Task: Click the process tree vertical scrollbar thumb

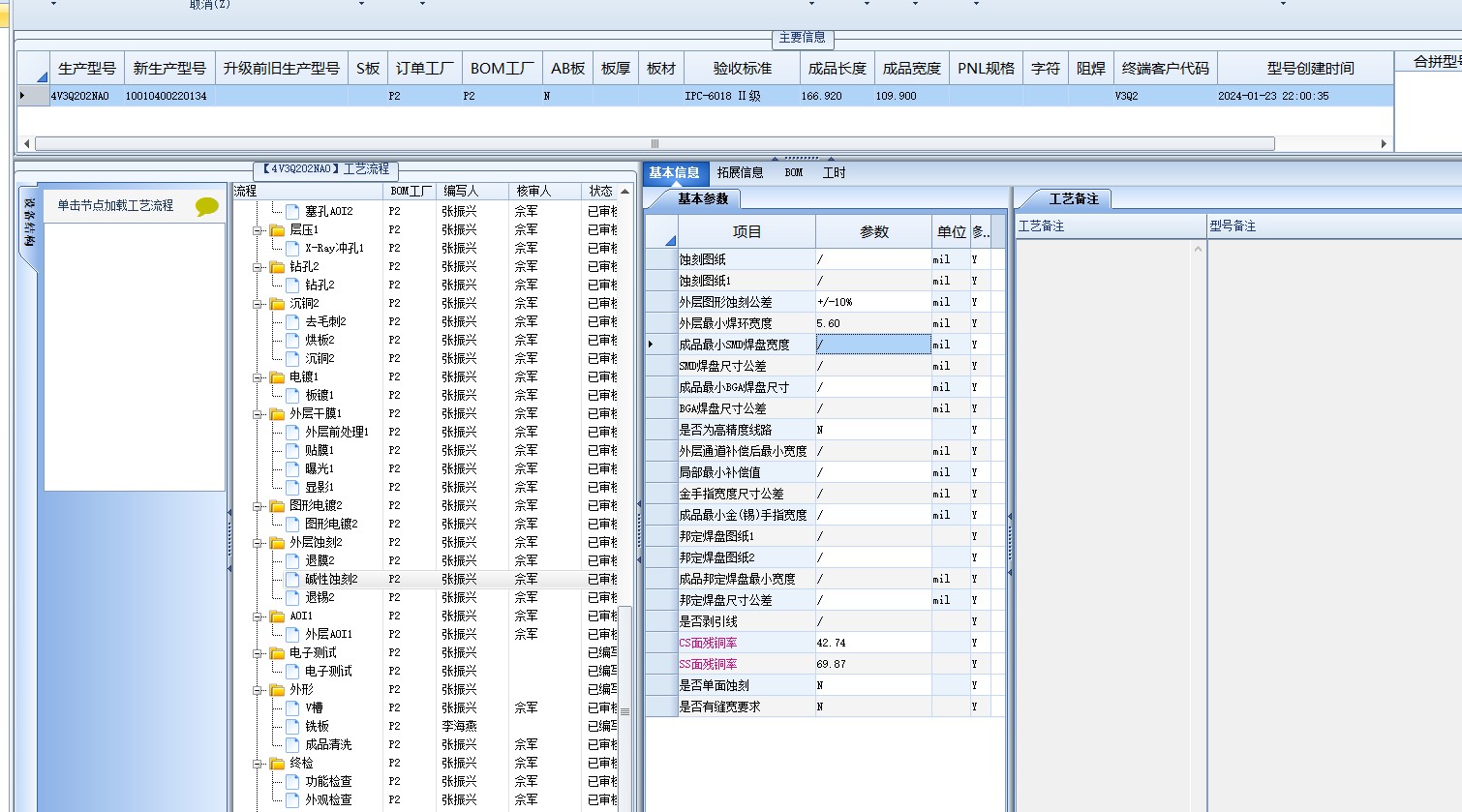Action: pyautogui.click(x=624, y=711)
